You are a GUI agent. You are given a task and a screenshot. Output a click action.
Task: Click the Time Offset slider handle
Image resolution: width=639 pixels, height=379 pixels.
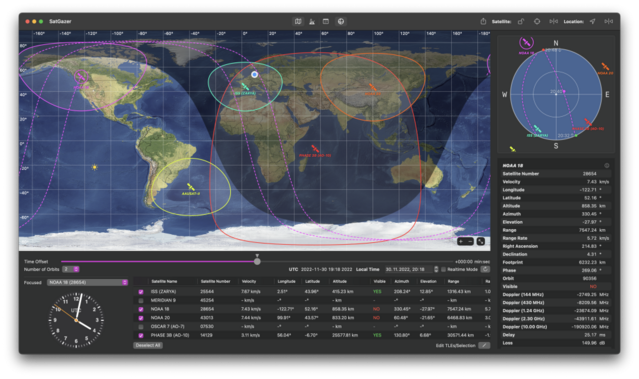click(x=257, y=262)
